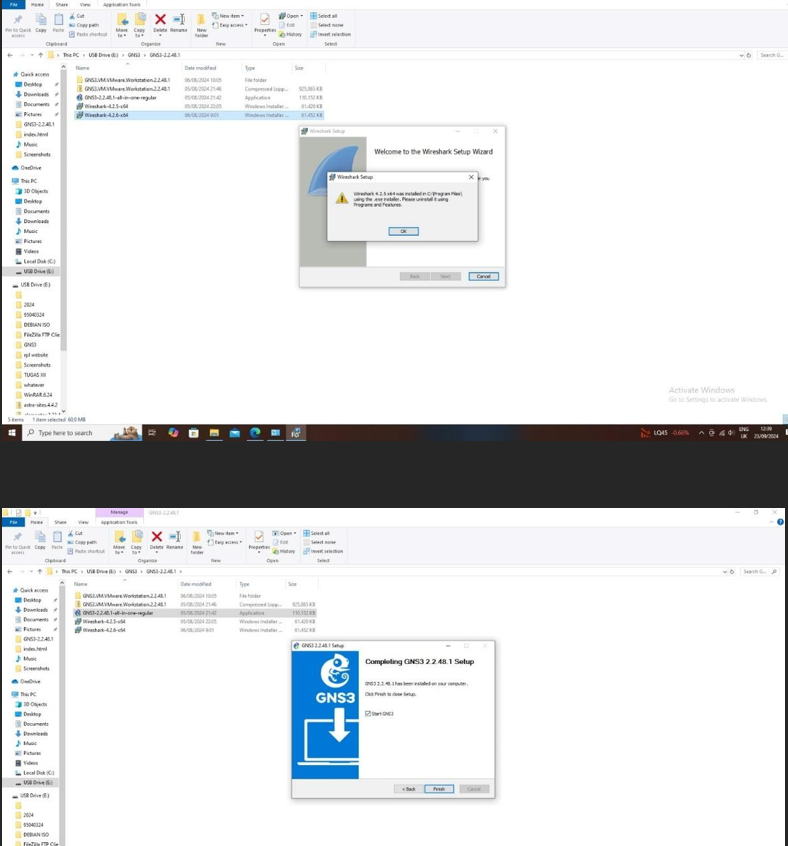Open Share tab in Explorer behind GNS3 Setup
Viewport: 788px width, 846px height.
[60, 522]
